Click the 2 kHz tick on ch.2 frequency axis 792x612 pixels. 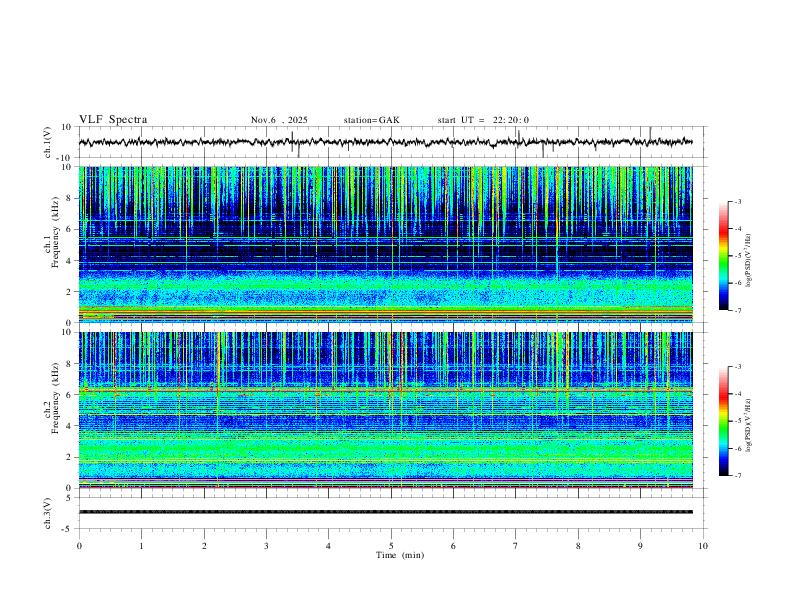[x=69, y=457]
